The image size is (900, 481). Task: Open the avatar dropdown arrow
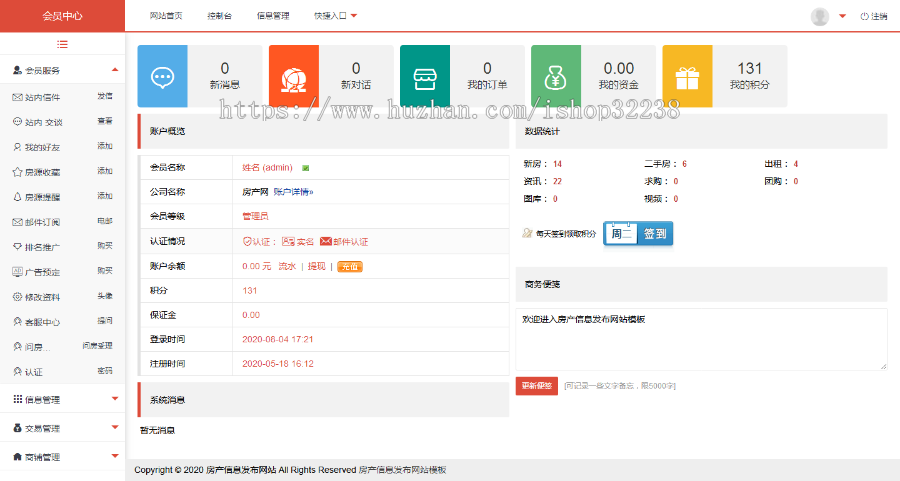coord(842,16)
